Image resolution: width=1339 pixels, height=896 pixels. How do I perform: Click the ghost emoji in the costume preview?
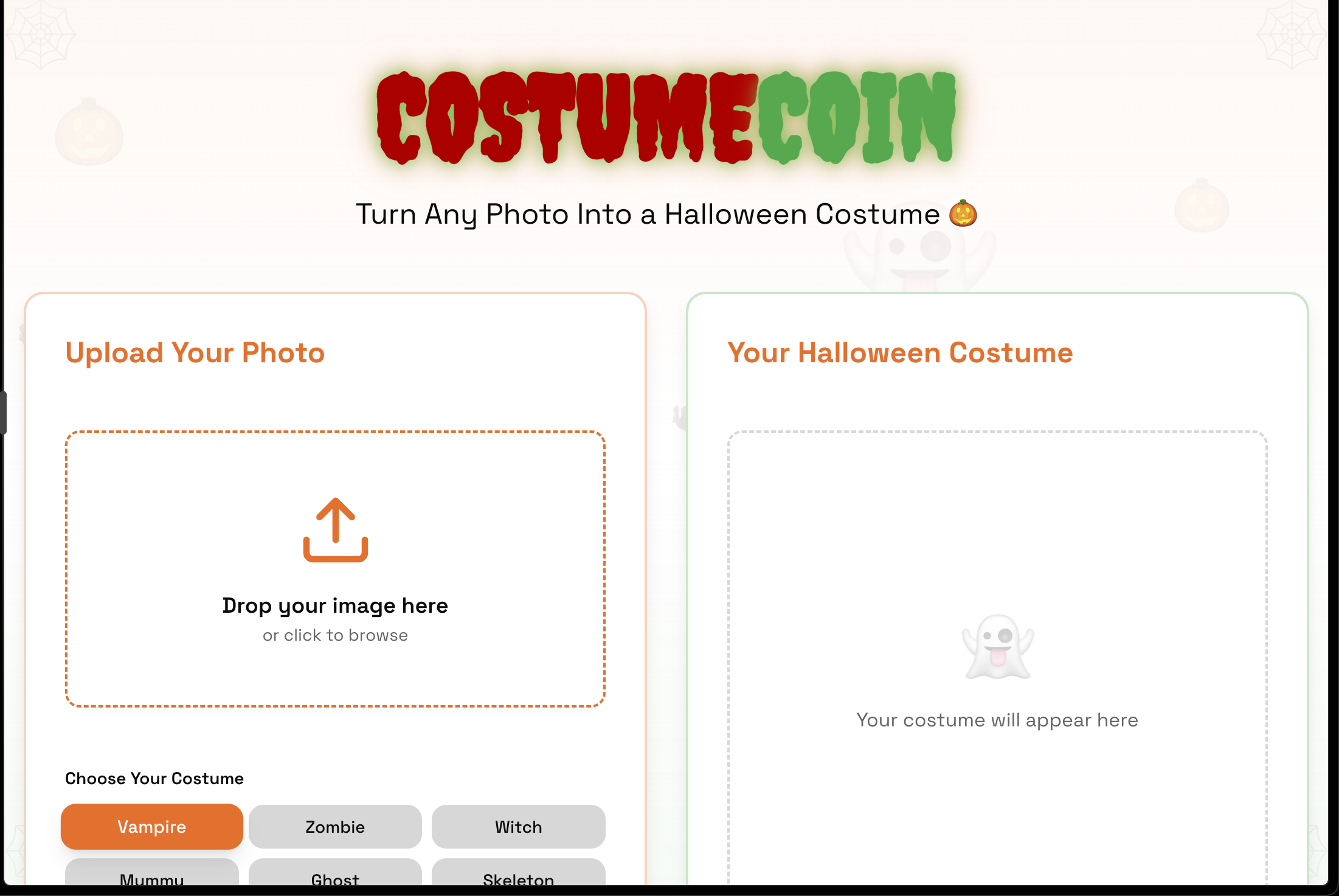click(x=997, y=647)
